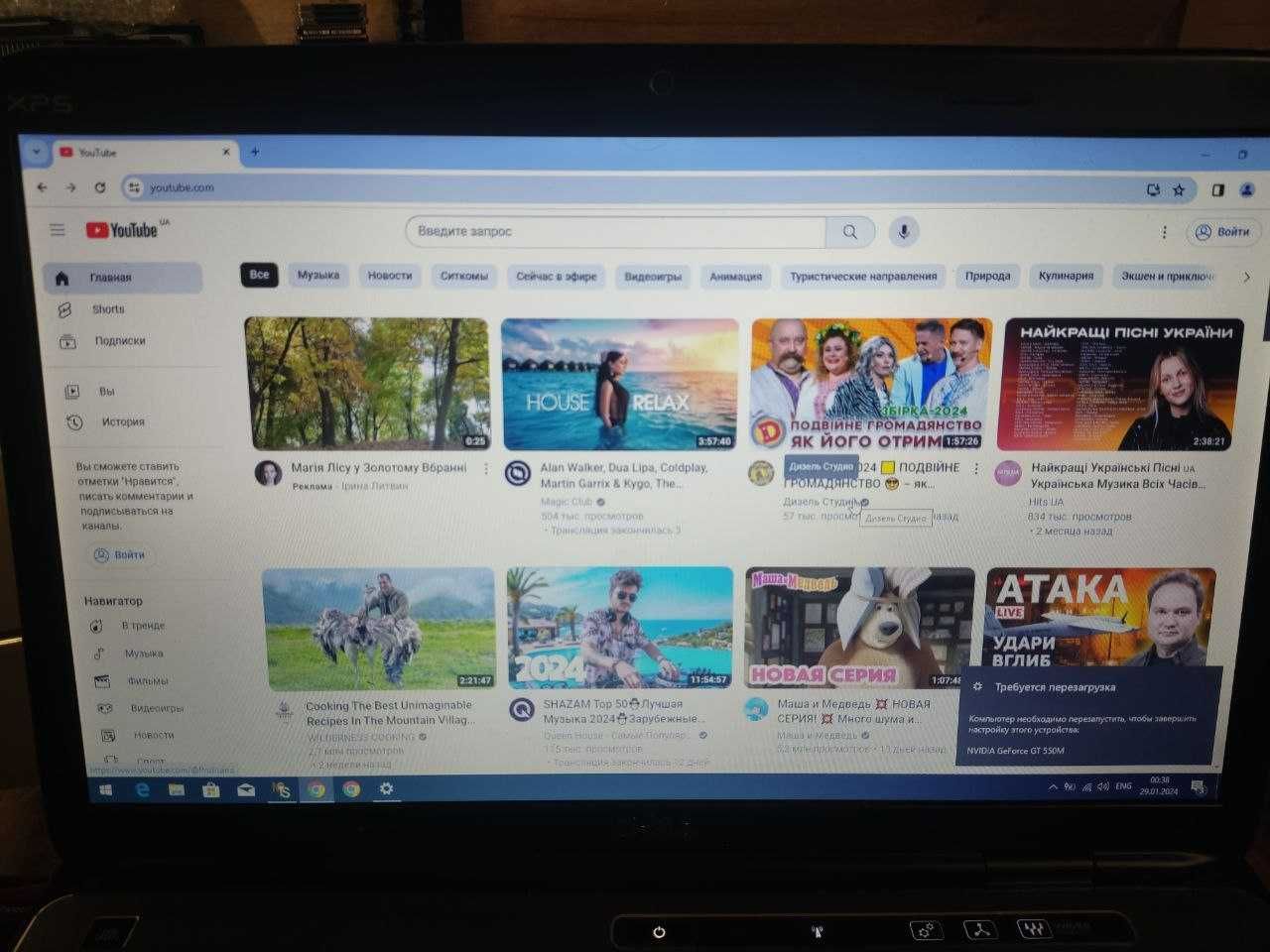Start voice search with microphone icon
The image size is (1270, 952).
tap(903, 232)
